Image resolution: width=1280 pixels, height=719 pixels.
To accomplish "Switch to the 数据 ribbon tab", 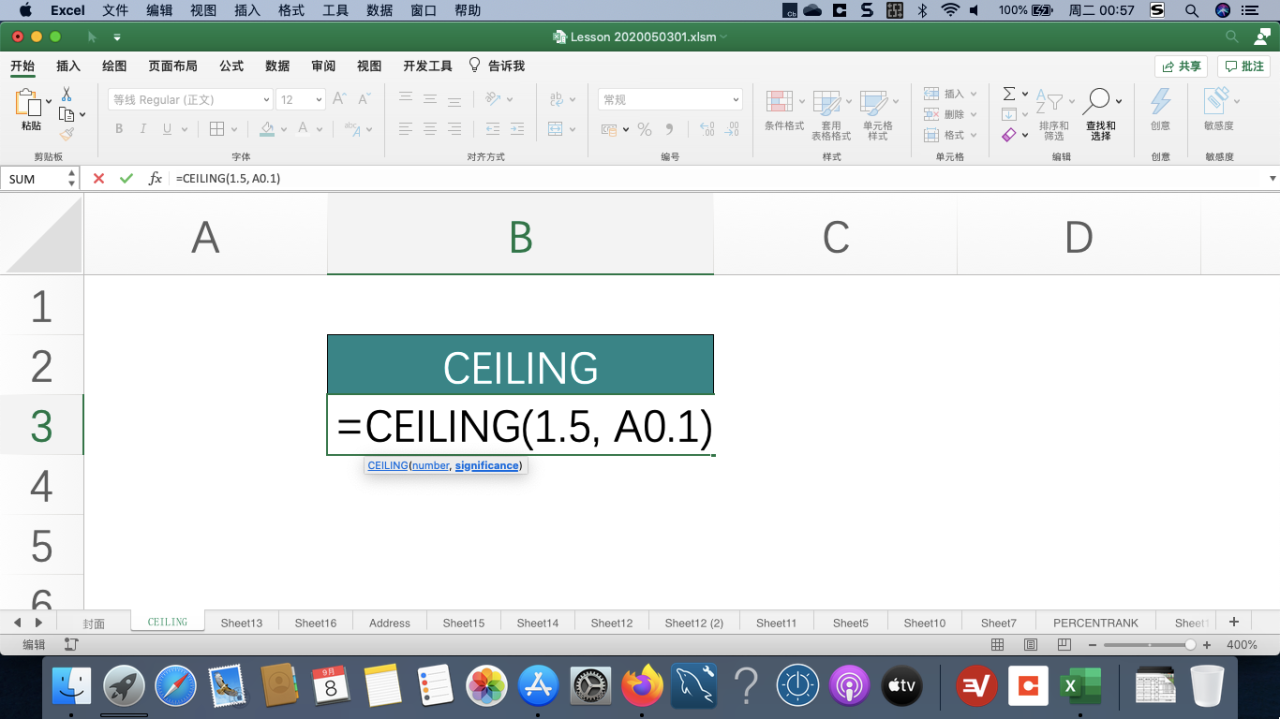I will 277,66.
